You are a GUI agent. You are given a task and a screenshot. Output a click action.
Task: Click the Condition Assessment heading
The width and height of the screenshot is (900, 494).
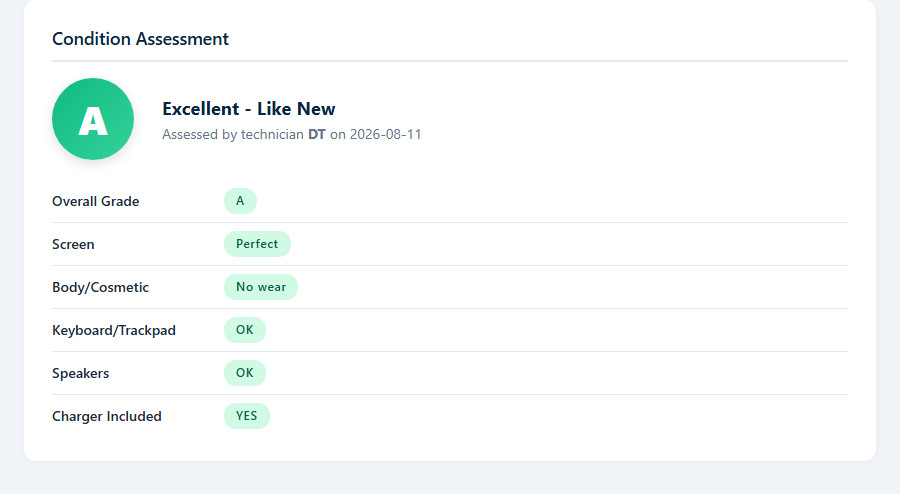[x=140, y=39]
